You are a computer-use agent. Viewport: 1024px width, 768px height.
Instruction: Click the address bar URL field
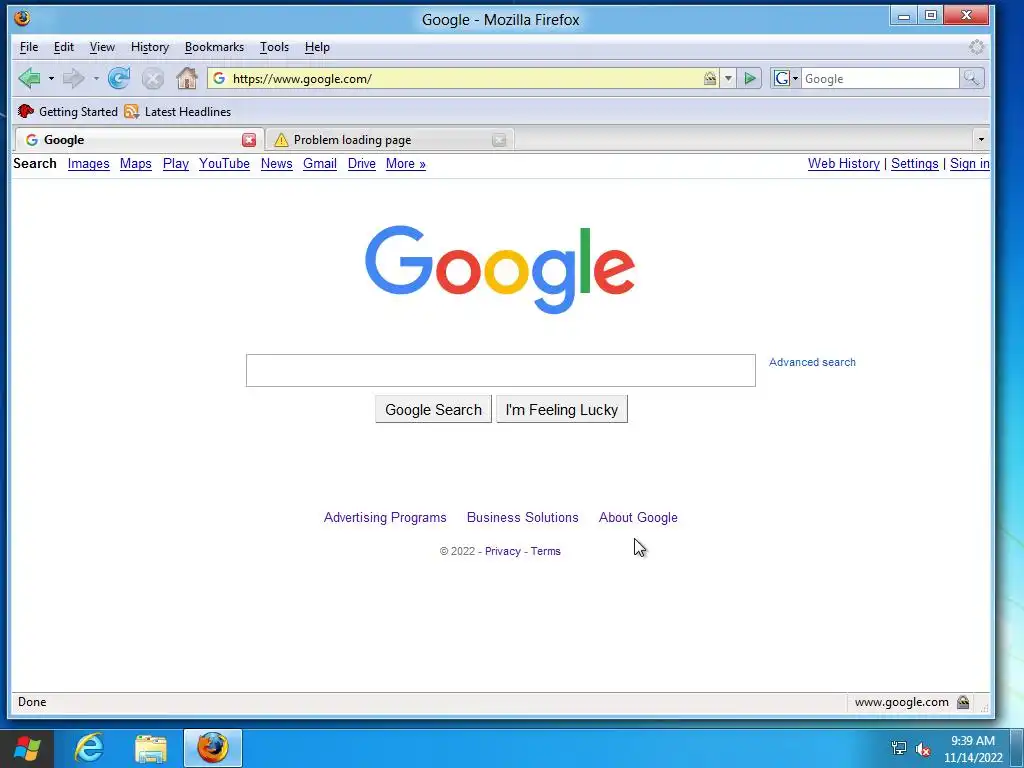coord(464,78)
